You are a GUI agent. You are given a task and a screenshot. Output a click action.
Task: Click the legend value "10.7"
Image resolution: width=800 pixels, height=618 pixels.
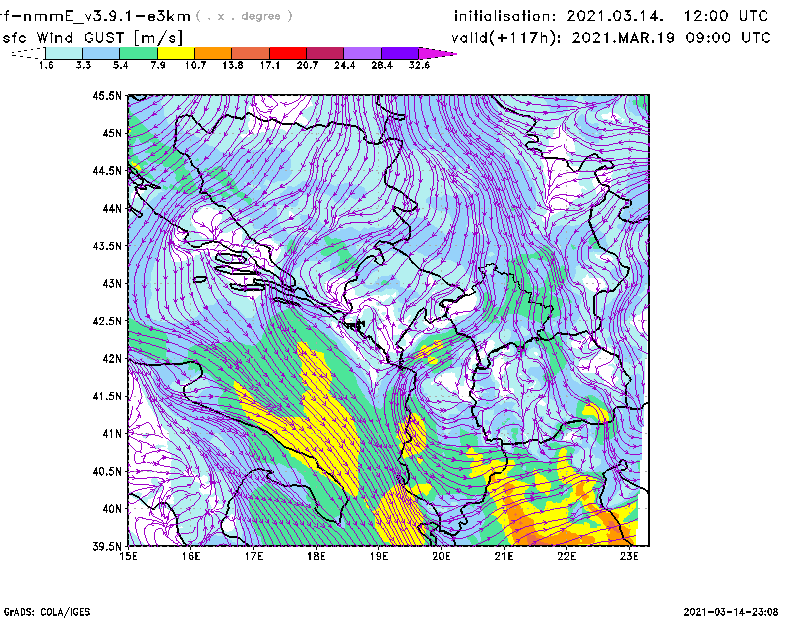point(195,65)
